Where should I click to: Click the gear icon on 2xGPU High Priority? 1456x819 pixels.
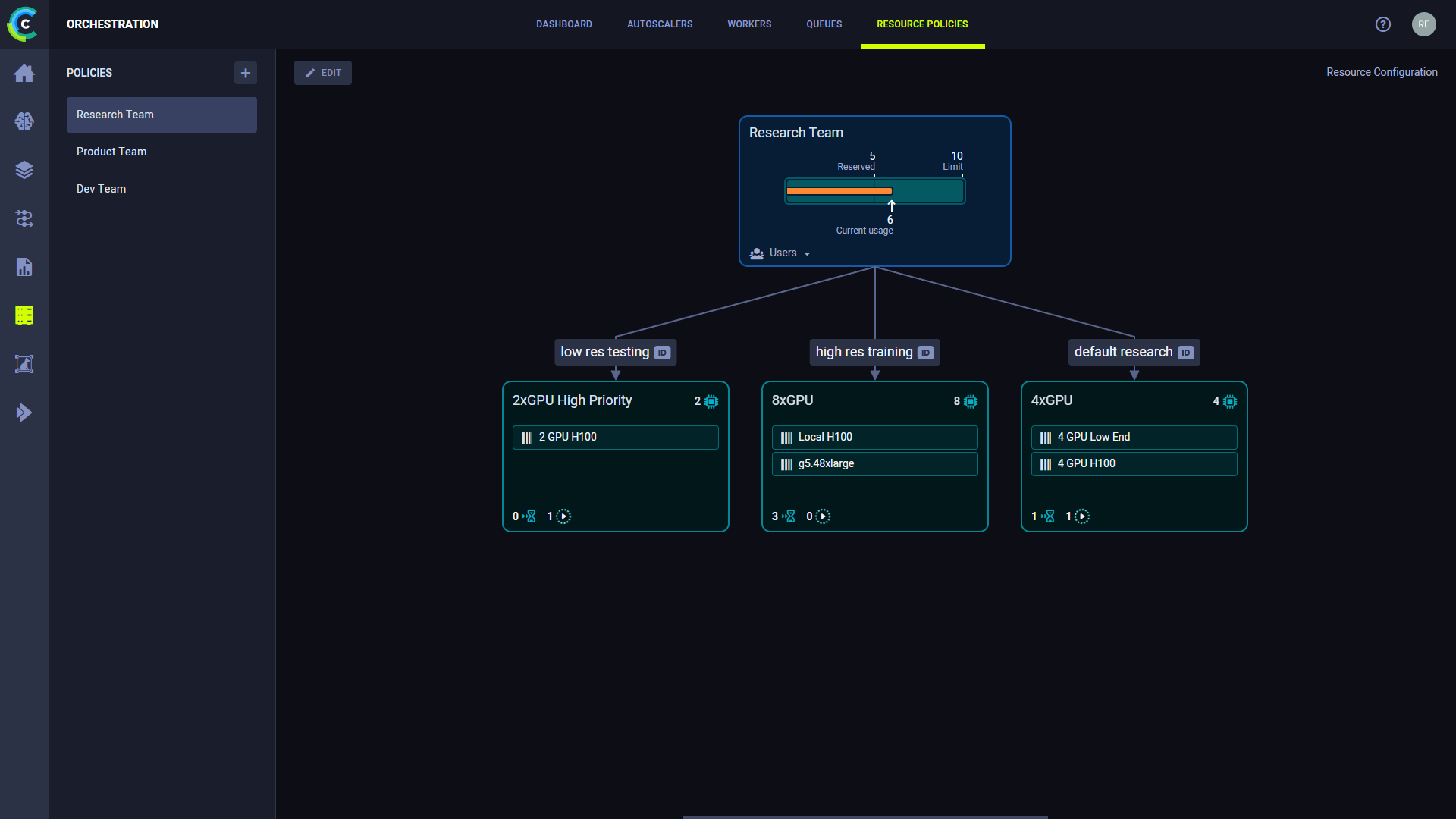pyautogui.click(x=711, y=401)
